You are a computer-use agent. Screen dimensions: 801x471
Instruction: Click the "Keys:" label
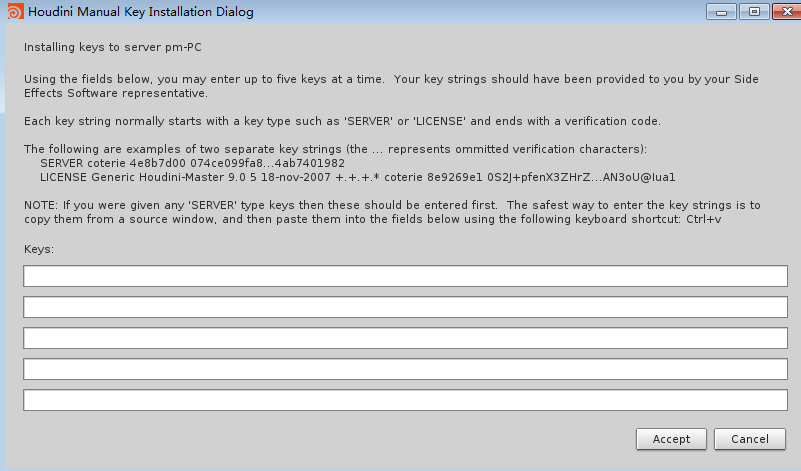tap(39, 247)
